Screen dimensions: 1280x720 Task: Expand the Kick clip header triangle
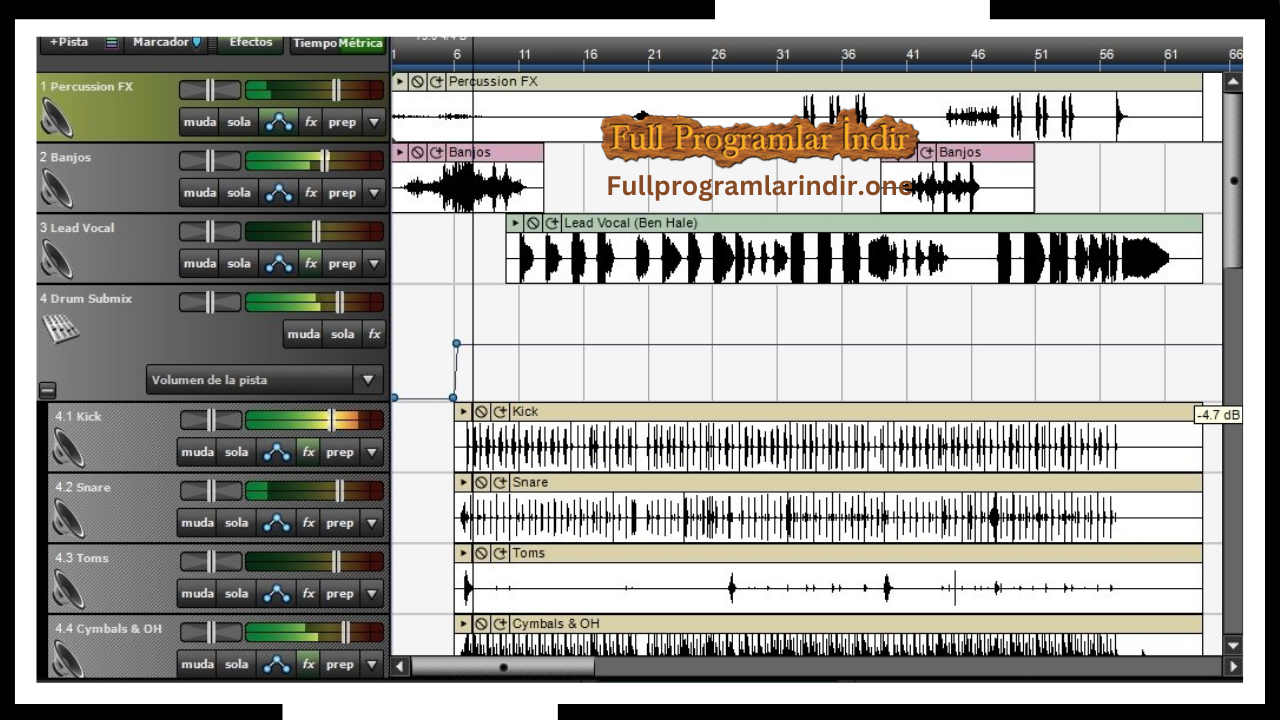[x=464, y=411]
